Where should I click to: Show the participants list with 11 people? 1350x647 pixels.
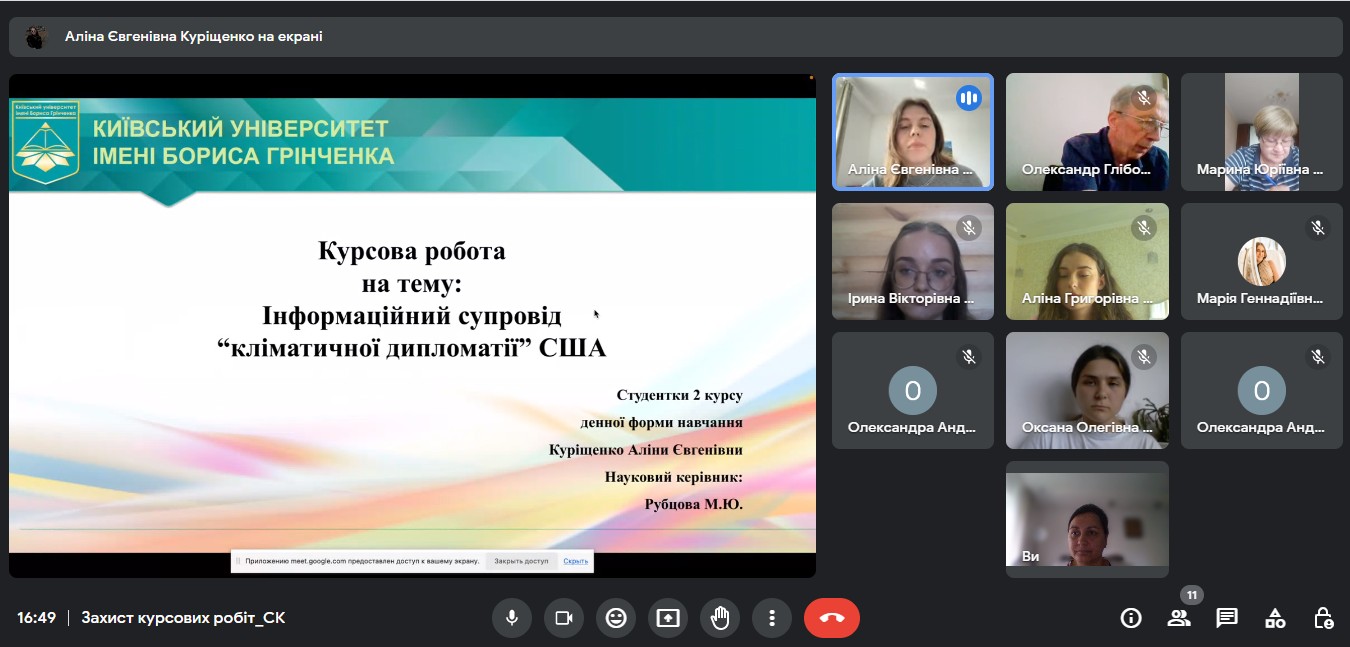1179,618
